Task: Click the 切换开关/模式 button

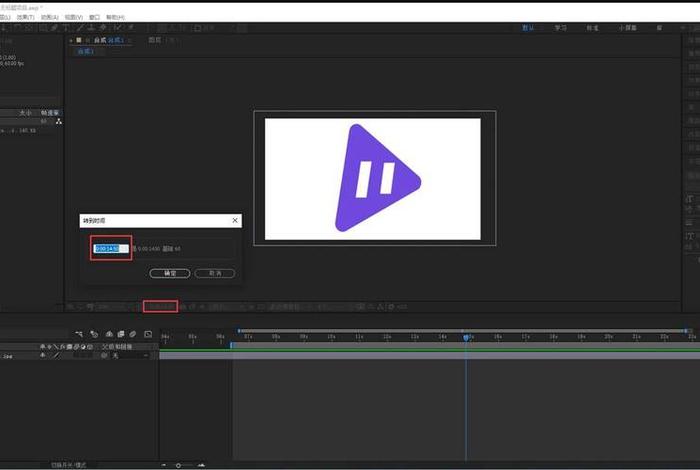Action: point(68,465)
